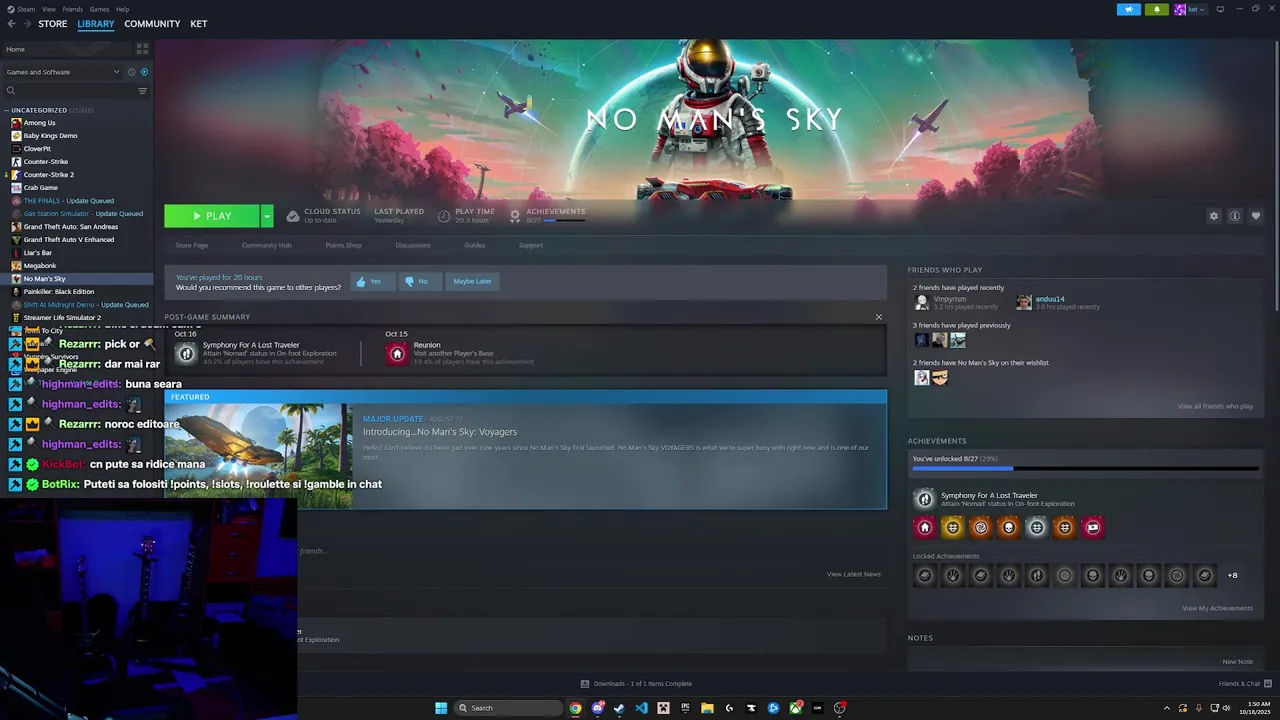Open the Help menu
This screenshot has height=720, width=1280.
pos(122,9)
